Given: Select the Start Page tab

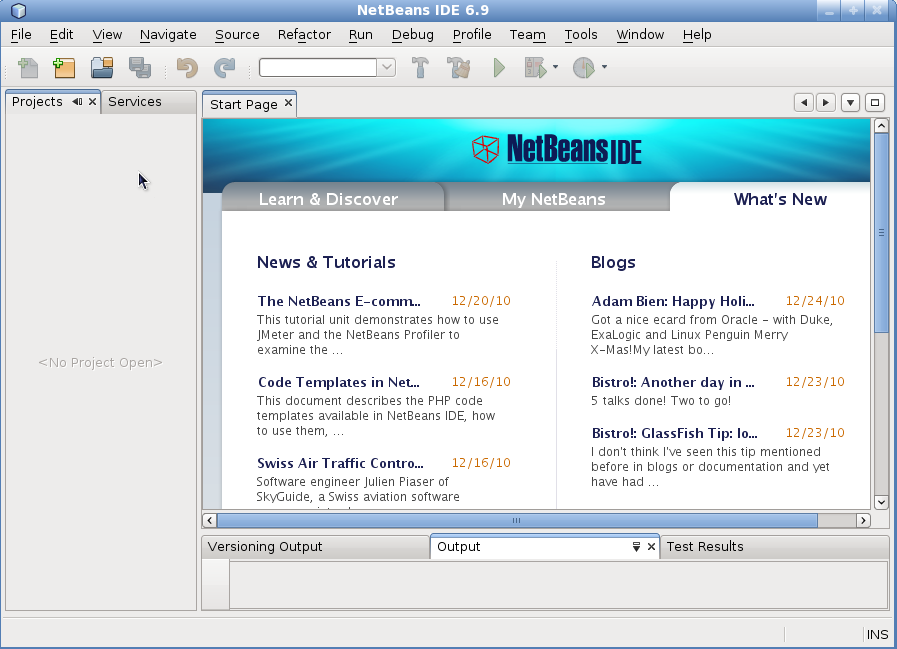Looking at the screenshot, I should click(243, 104).
